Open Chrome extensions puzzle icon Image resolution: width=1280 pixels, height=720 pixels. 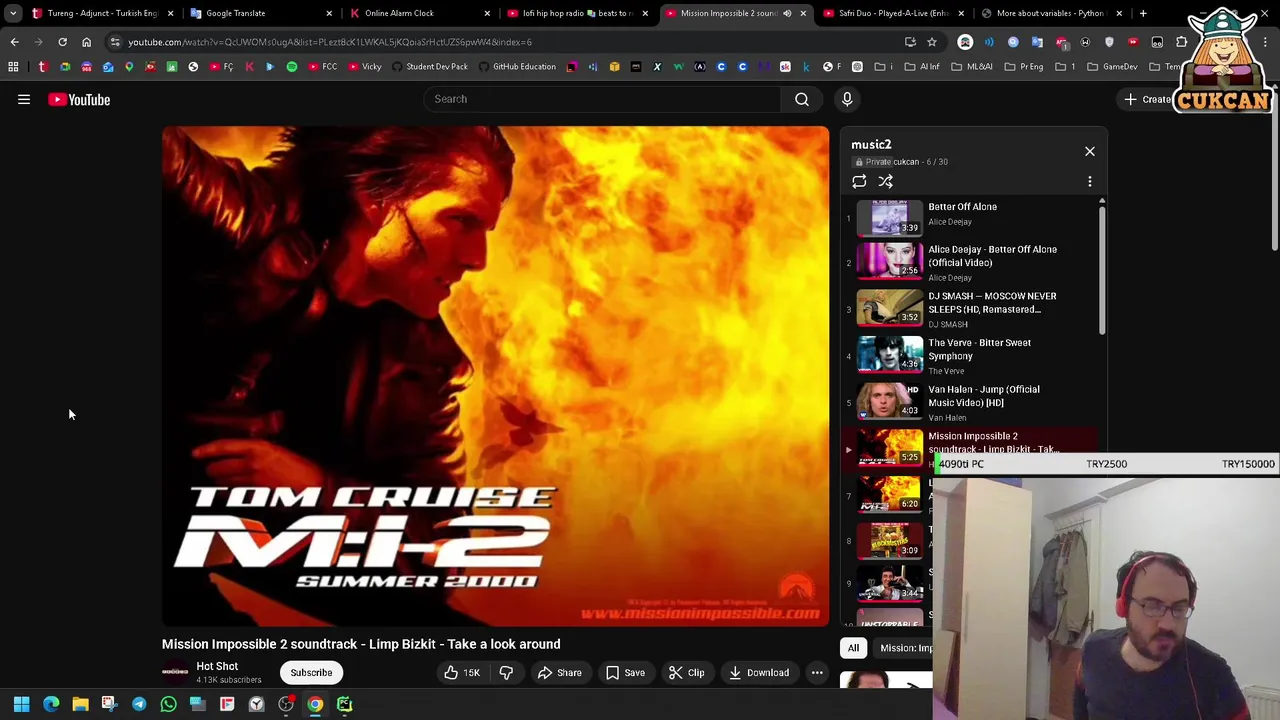coord(1182,42)
